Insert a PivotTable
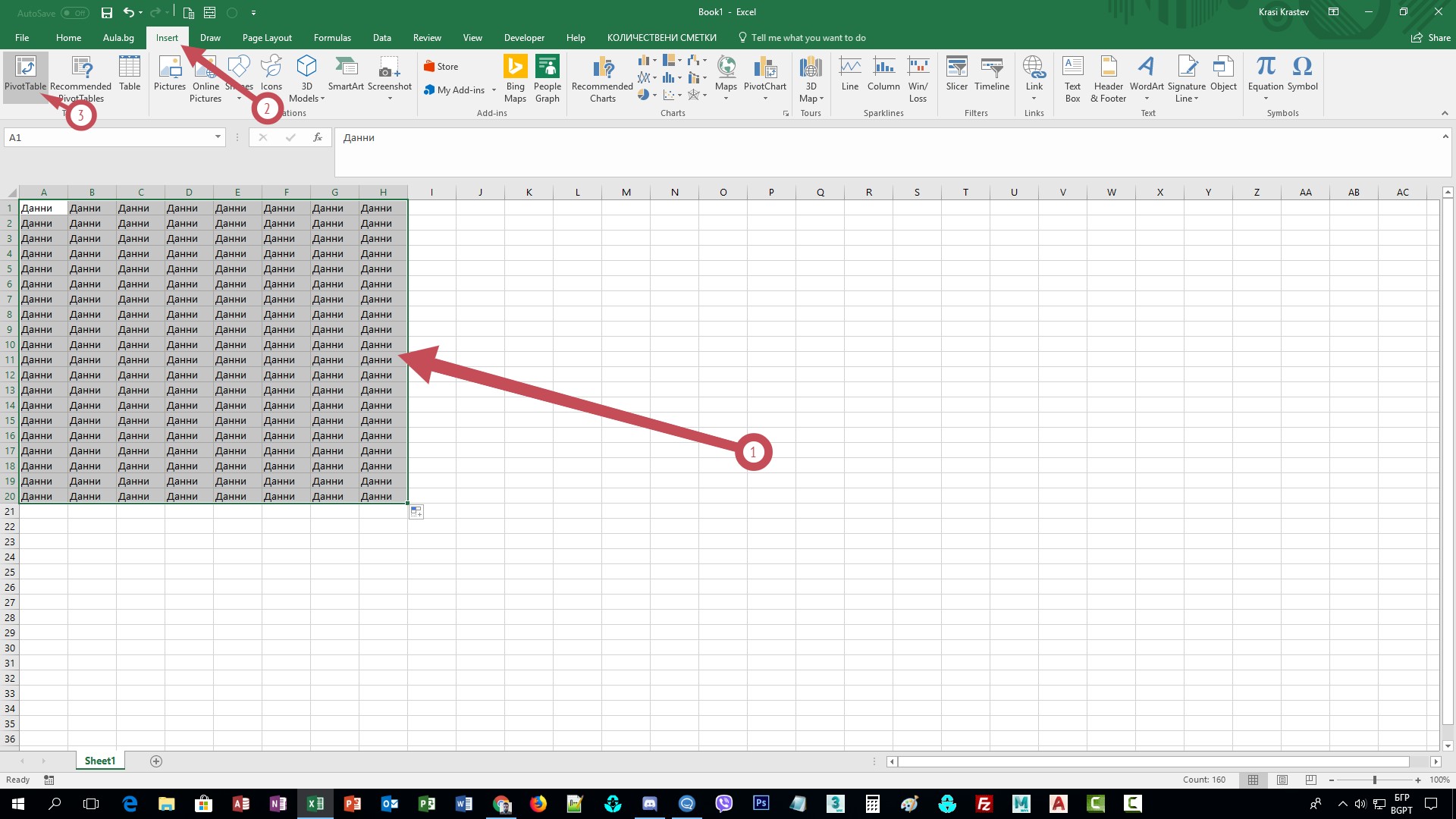 click(x=25, y=76)
